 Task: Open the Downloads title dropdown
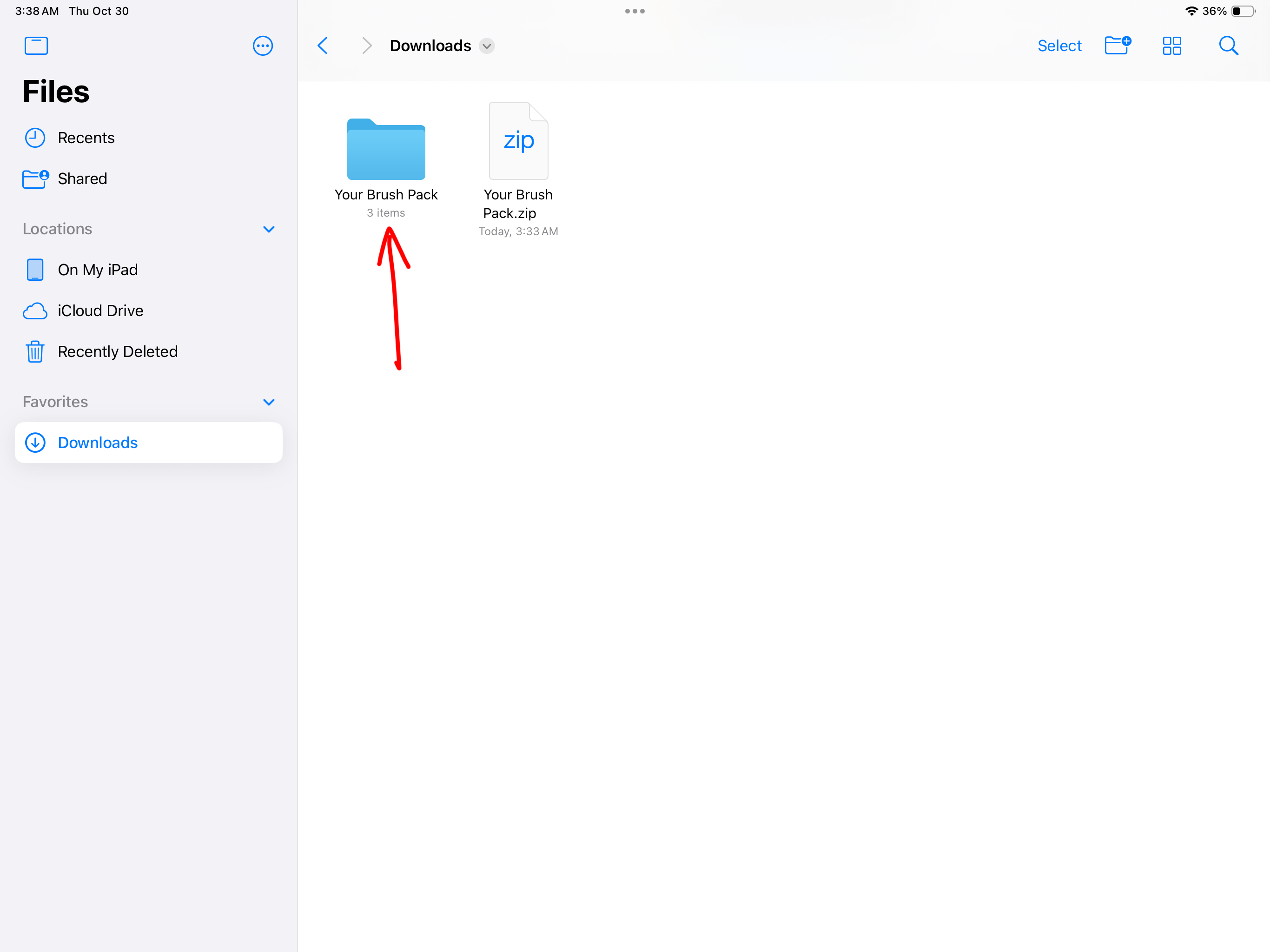coord(487,46)
